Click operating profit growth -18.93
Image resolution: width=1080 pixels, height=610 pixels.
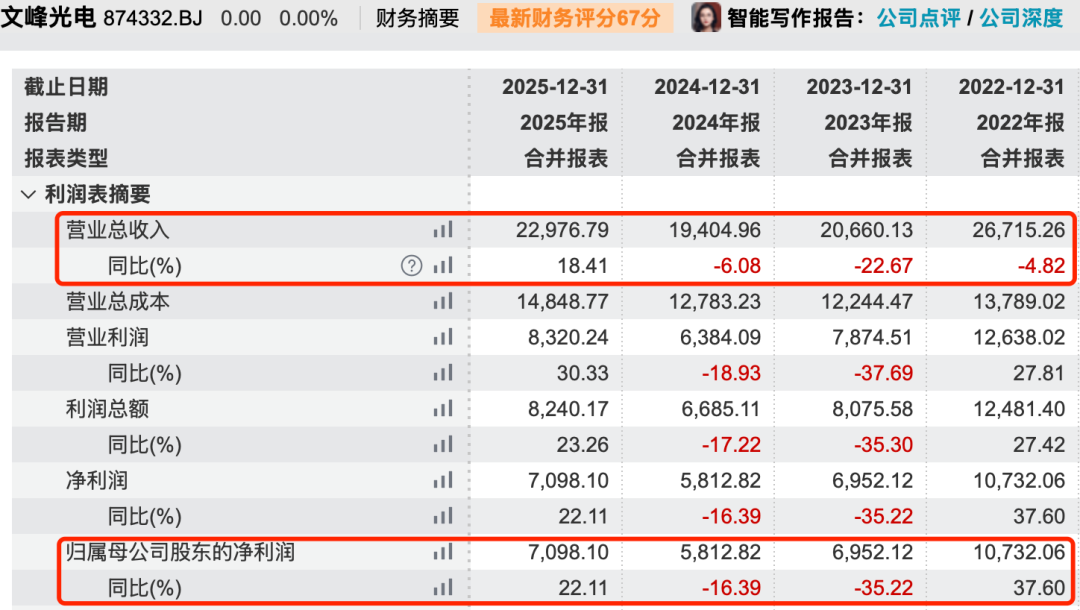(731, 373)
